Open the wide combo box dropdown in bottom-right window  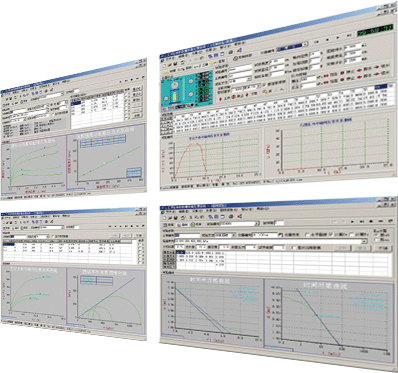(x=364, y=241)
